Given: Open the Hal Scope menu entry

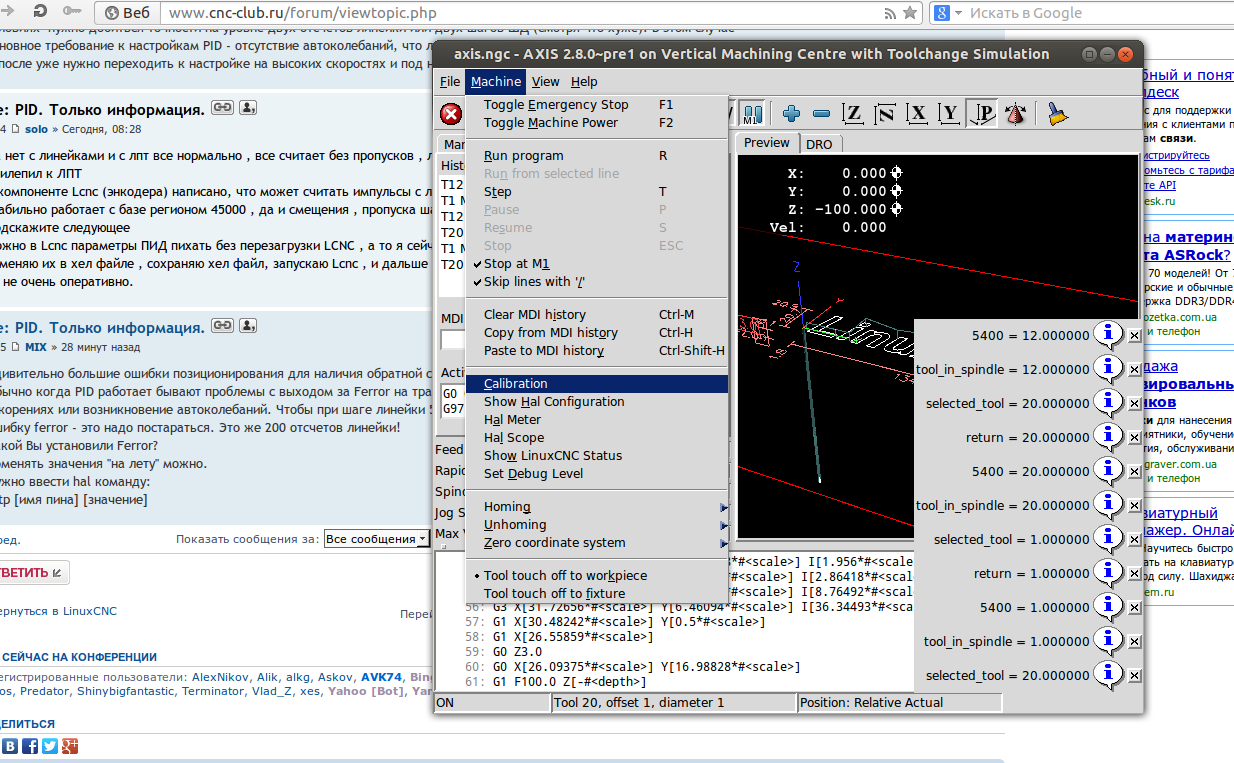Looking at the screenshot, I should pyautogui.click(x=514, y=438).
